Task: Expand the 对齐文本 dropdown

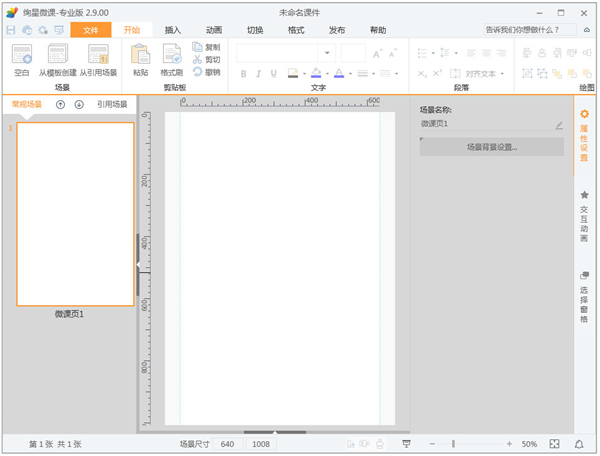Action: [x=502, y=73]
